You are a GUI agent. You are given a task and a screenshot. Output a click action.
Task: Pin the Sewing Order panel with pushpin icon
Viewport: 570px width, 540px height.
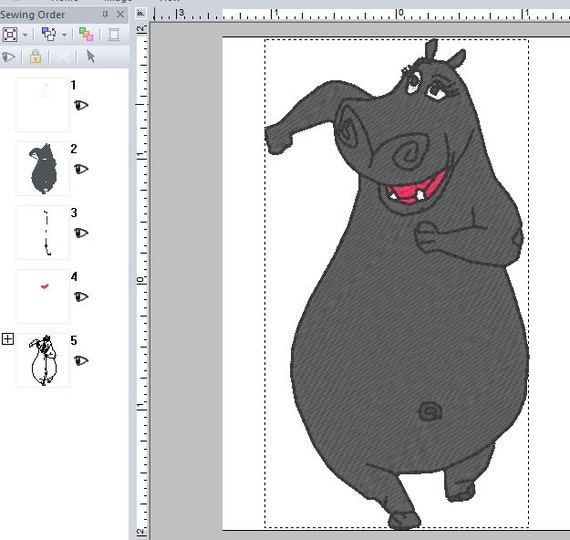point(105,15)
